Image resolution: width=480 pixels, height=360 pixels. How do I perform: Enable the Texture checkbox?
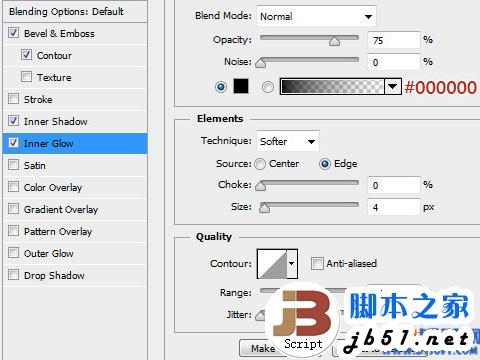click(x=26, y=77)
